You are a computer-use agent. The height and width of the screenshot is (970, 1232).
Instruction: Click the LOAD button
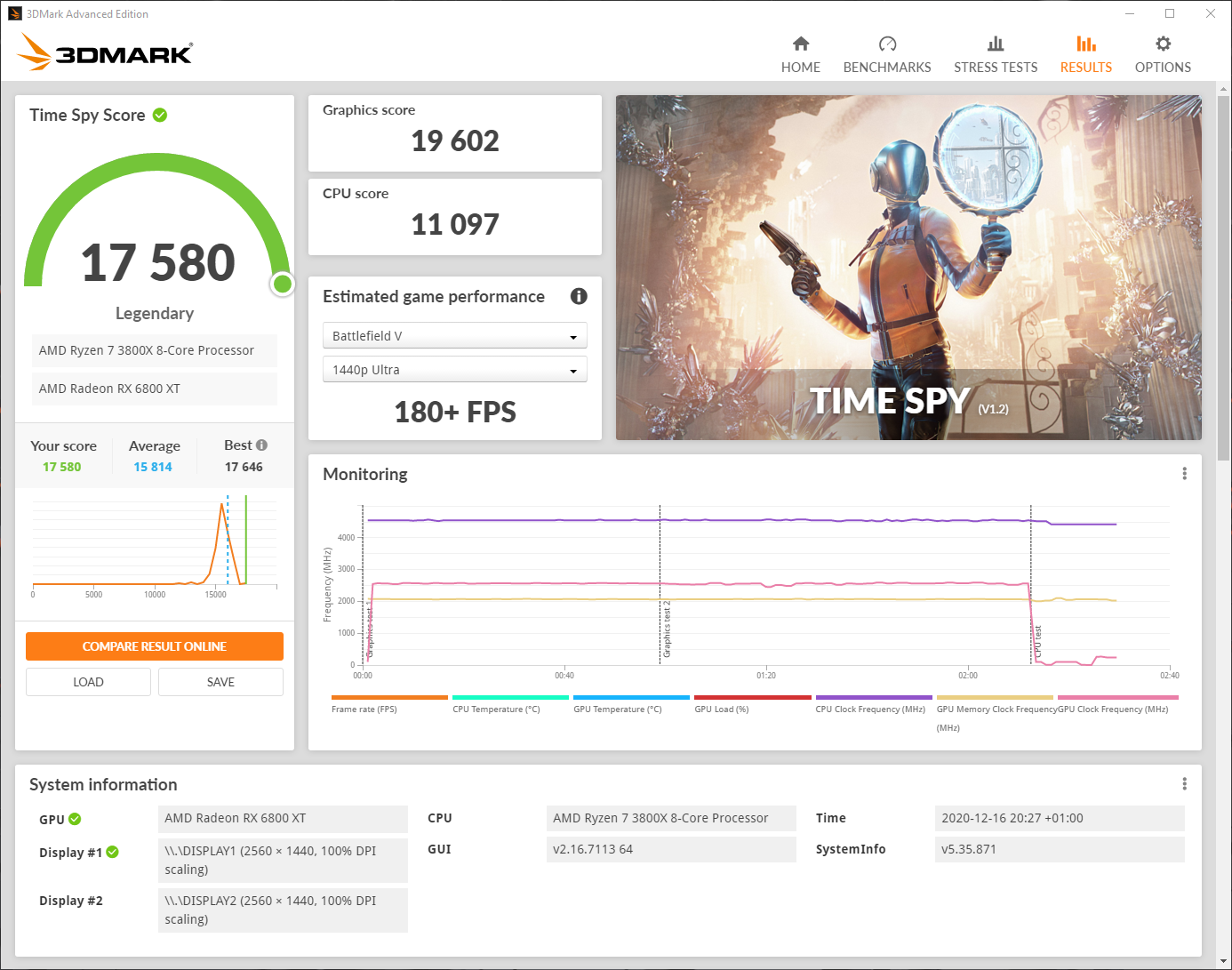point(88,682)
